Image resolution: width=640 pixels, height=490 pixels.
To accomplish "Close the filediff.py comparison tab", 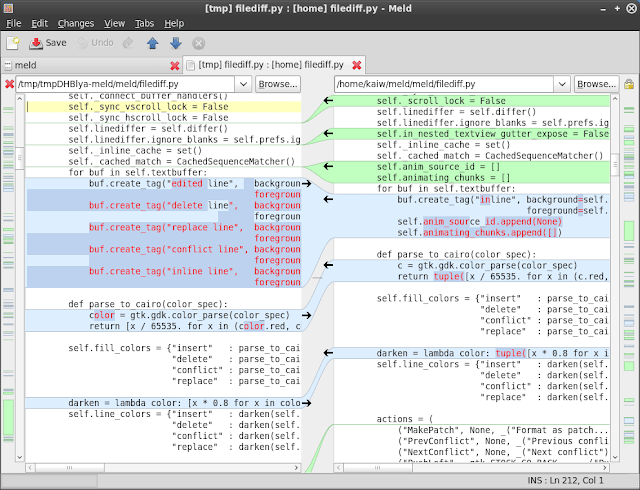I will tap(357, 65).
